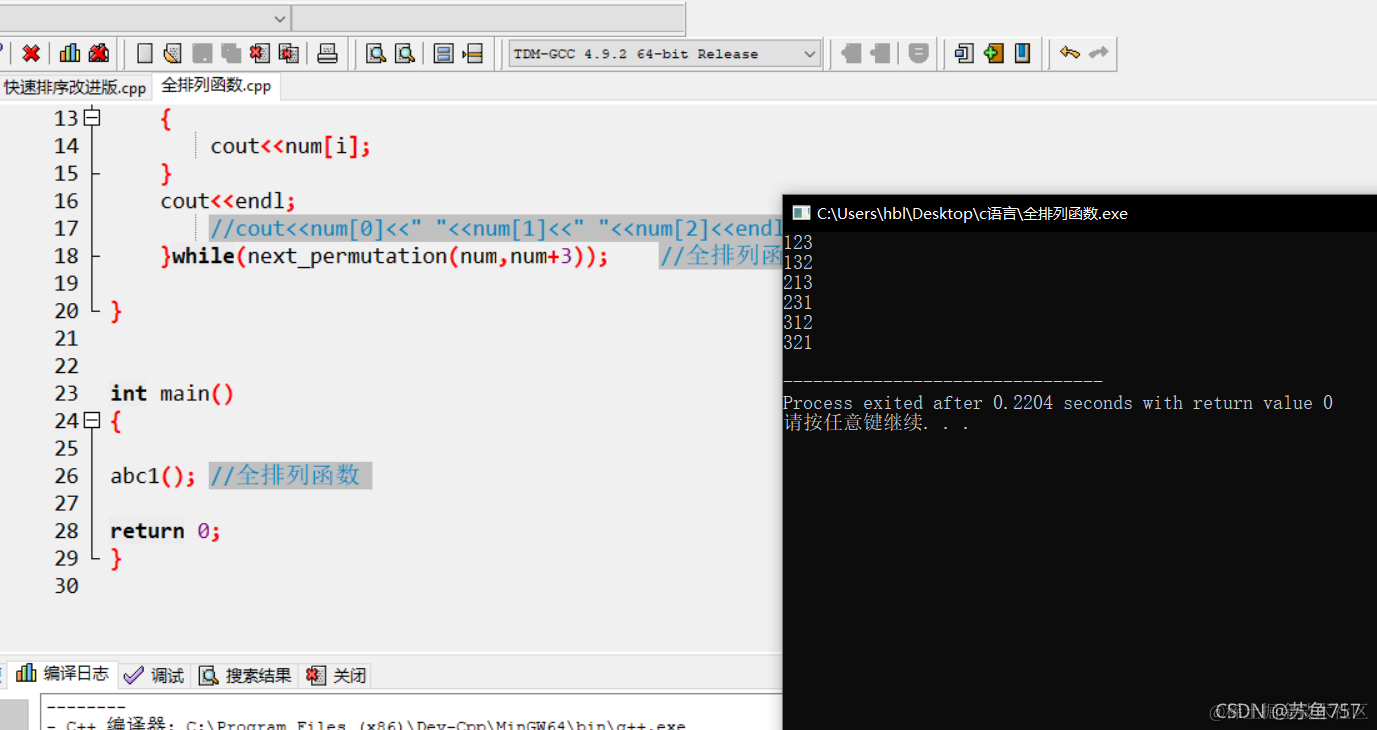1377x730 pixels.
Task: Click the code cout<<num[i]; on line 14
Action: pos(290,146)
